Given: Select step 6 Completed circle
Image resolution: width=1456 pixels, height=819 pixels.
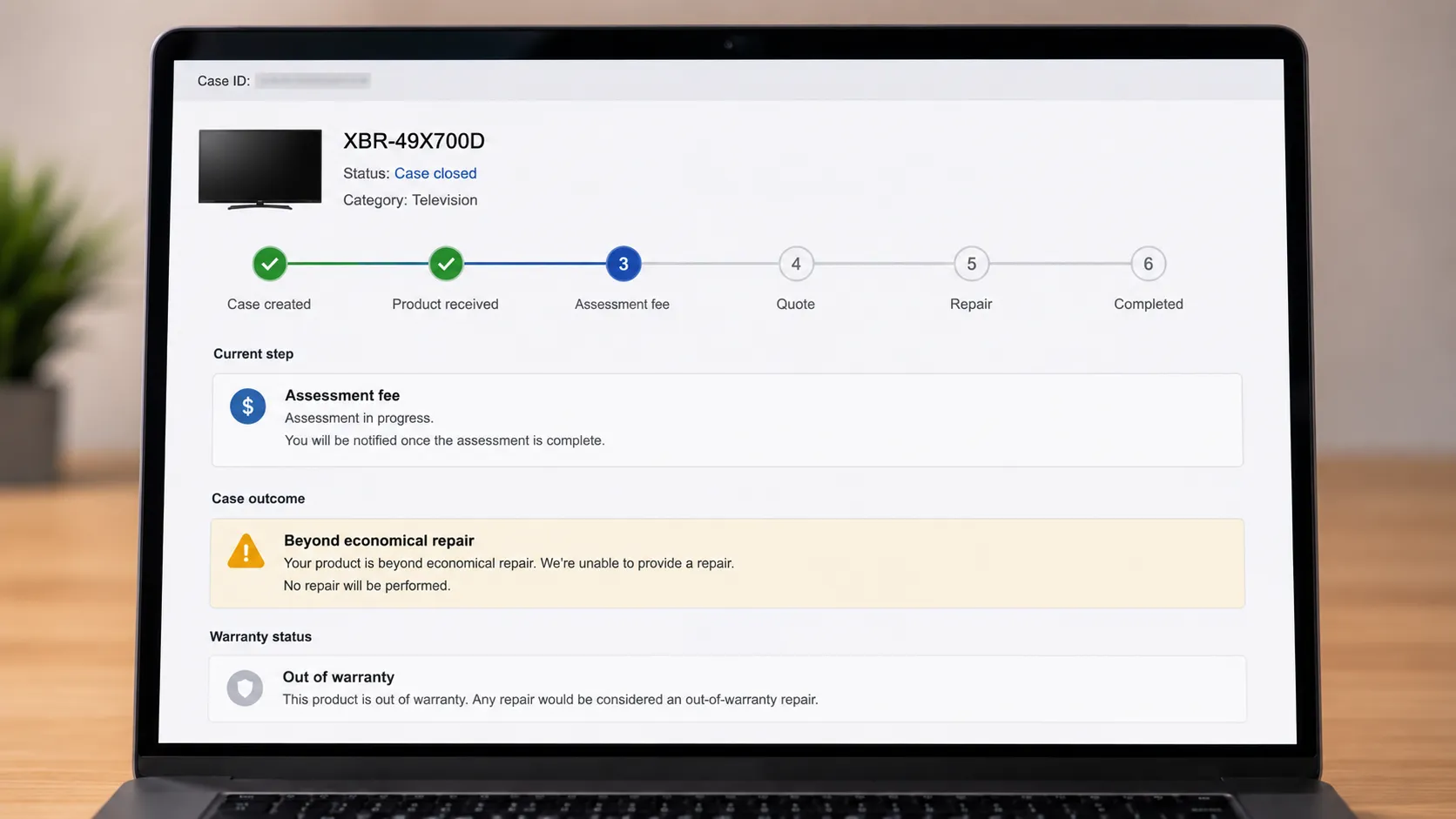Looking at the screenshot, I should coord(1149,264).
